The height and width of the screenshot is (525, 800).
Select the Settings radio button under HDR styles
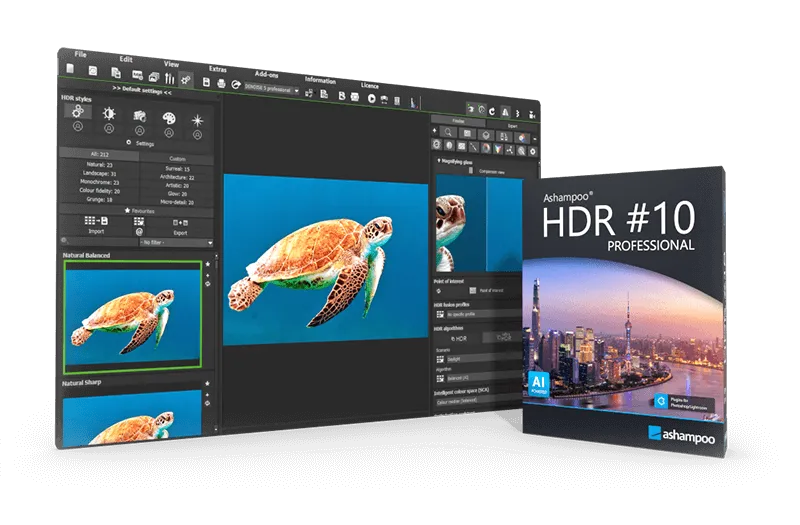pos(129,142)
